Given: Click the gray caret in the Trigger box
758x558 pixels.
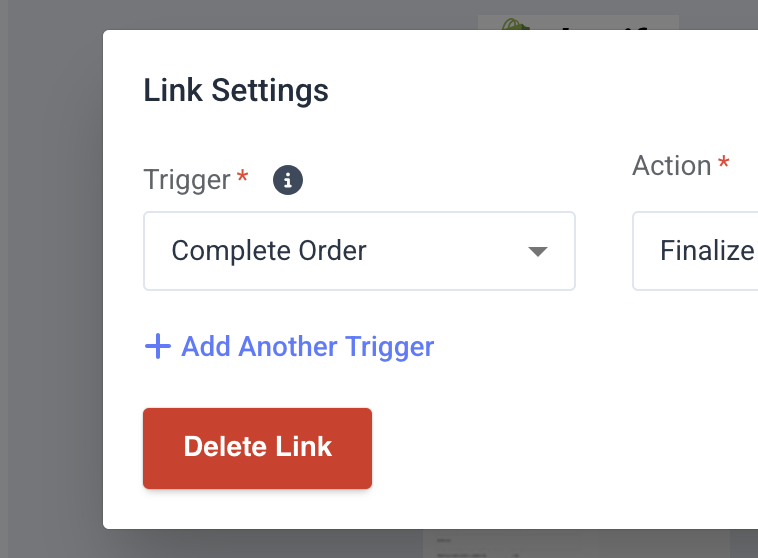Looking at the screenshot, I should (x=538, y=251).
